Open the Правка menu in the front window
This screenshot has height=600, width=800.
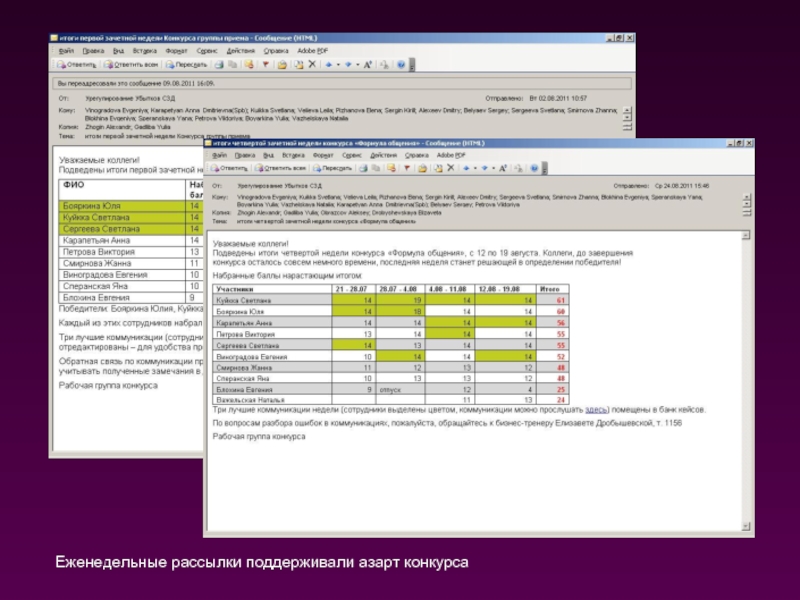pyautogui.click(x=245, y=155)
